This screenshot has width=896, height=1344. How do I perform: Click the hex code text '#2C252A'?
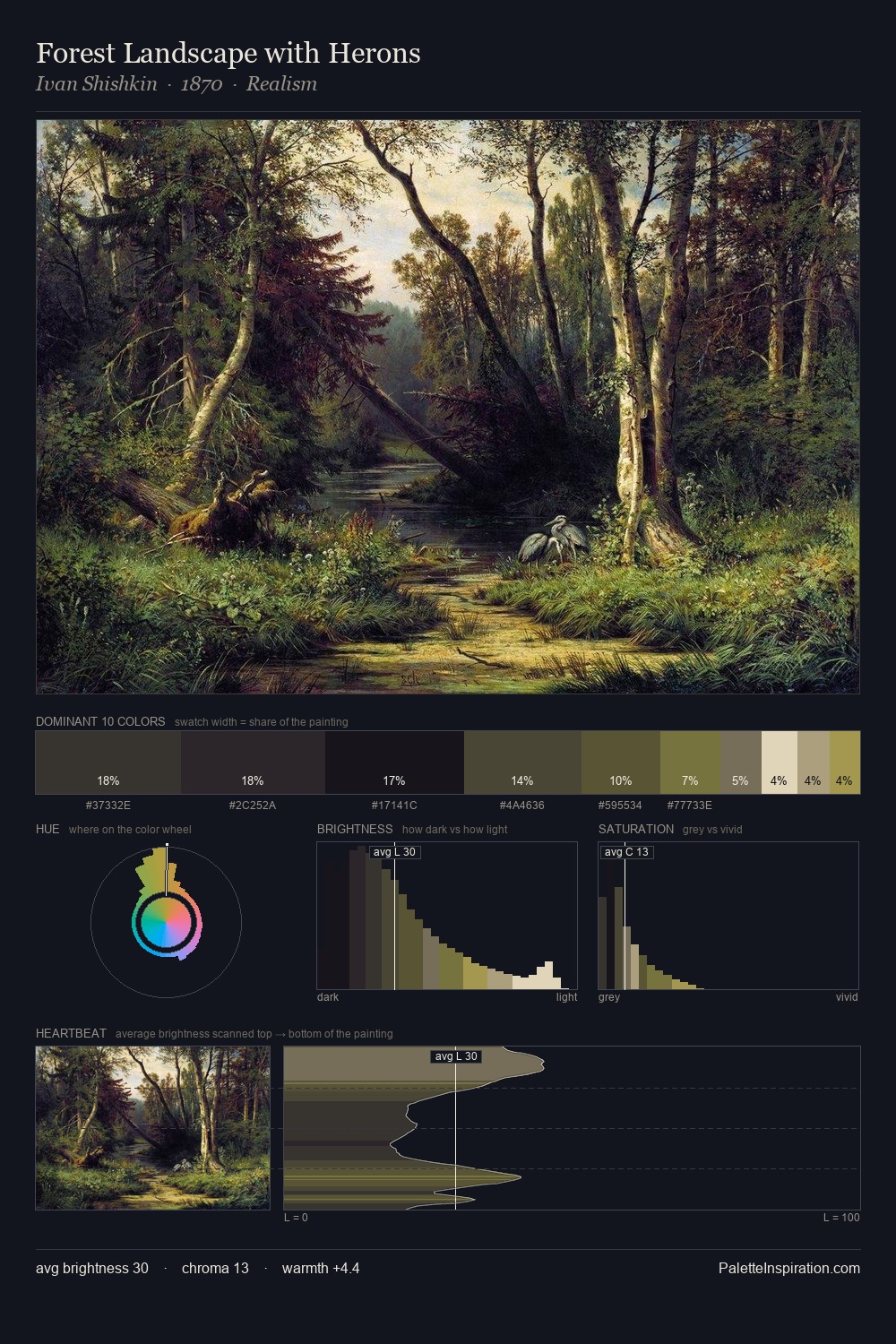coord(253,805)
